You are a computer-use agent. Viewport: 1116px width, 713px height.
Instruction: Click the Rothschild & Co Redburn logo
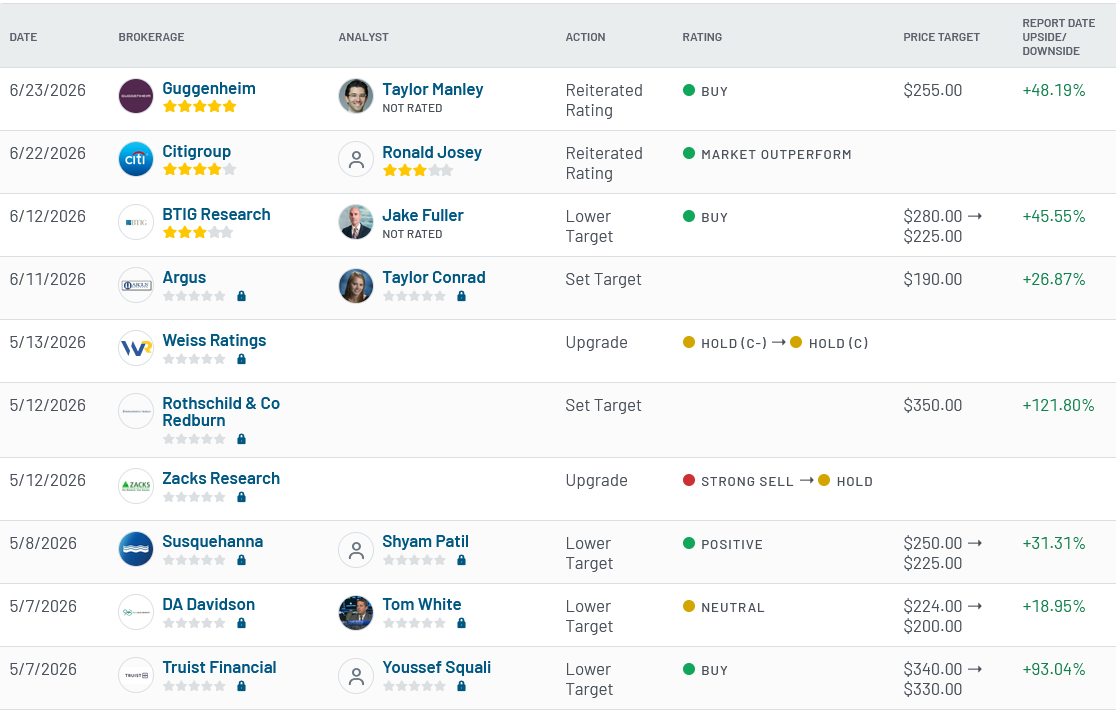pos(136,411)
